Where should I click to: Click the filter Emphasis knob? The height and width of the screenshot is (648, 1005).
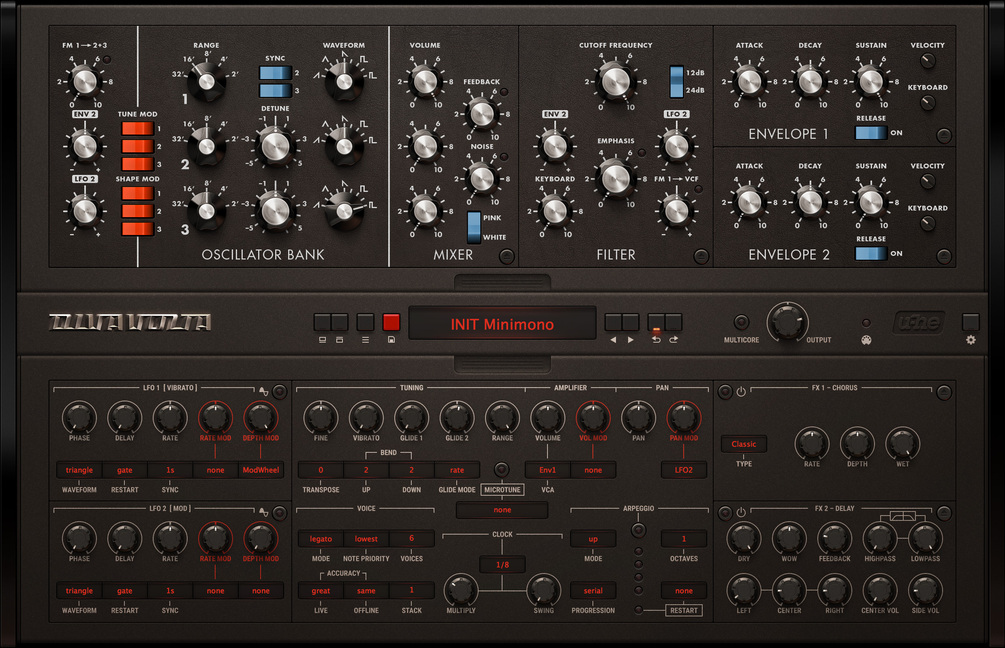click(x=615, y=178)
